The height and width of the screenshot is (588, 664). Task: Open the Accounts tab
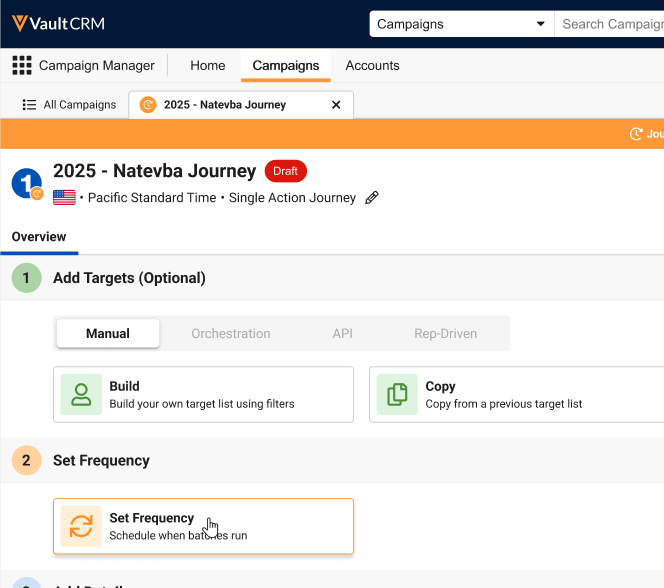[372, 66]
